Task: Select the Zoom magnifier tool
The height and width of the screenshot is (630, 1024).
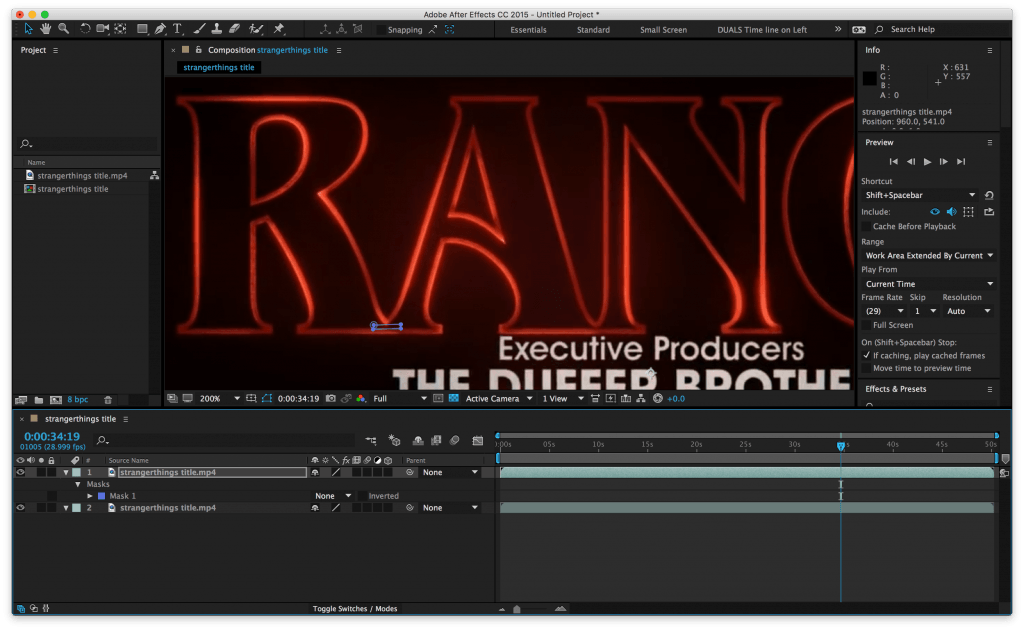Action: (63, 29)
